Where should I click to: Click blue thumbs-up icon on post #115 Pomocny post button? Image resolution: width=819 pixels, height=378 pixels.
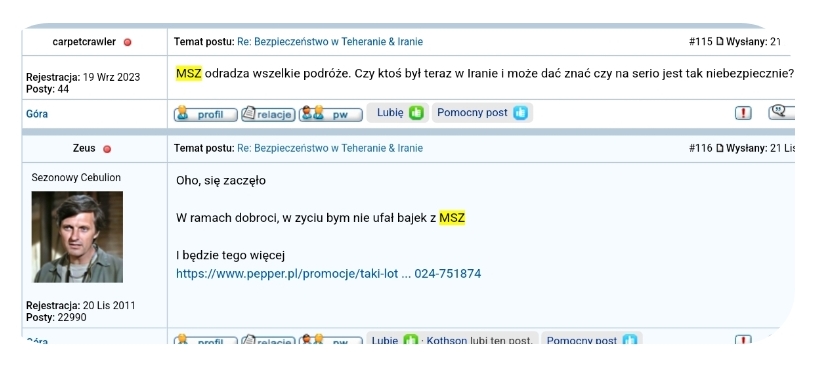pyautogui.click(x=520, y=113)
